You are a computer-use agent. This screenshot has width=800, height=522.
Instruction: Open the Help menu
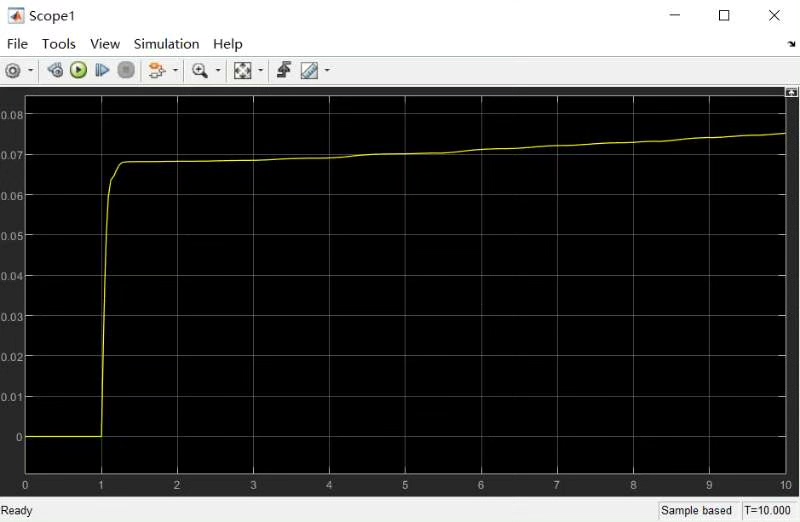pyautogui.click(x=228, y=44)
